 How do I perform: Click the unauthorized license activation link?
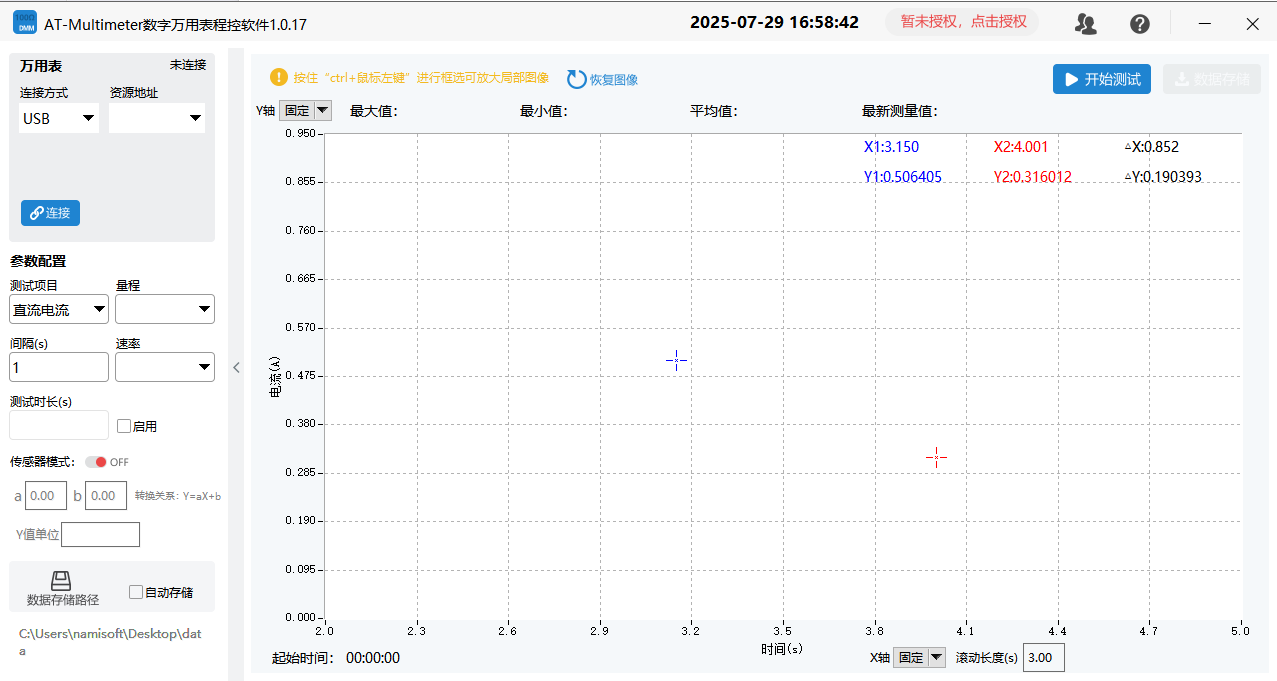(x=962, y=22)
